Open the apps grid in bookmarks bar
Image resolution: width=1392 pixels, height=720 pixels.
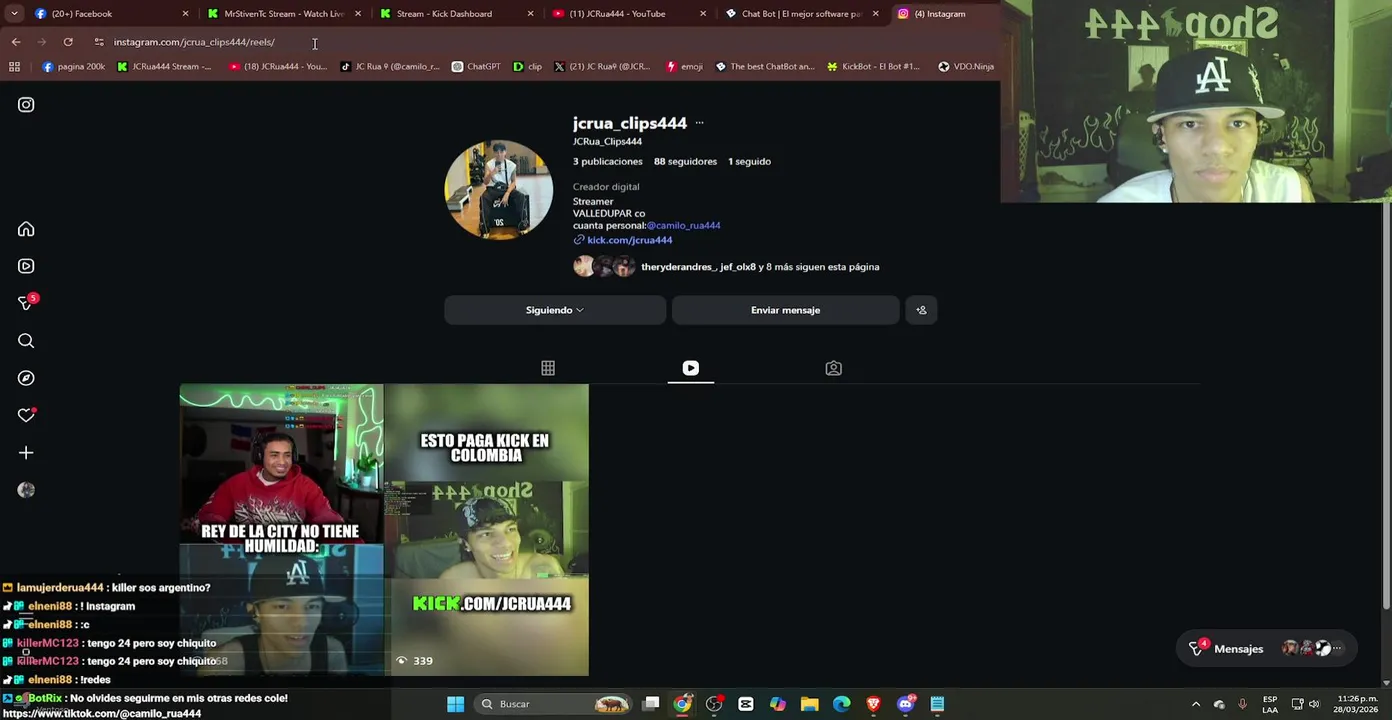tap(14, 67)
